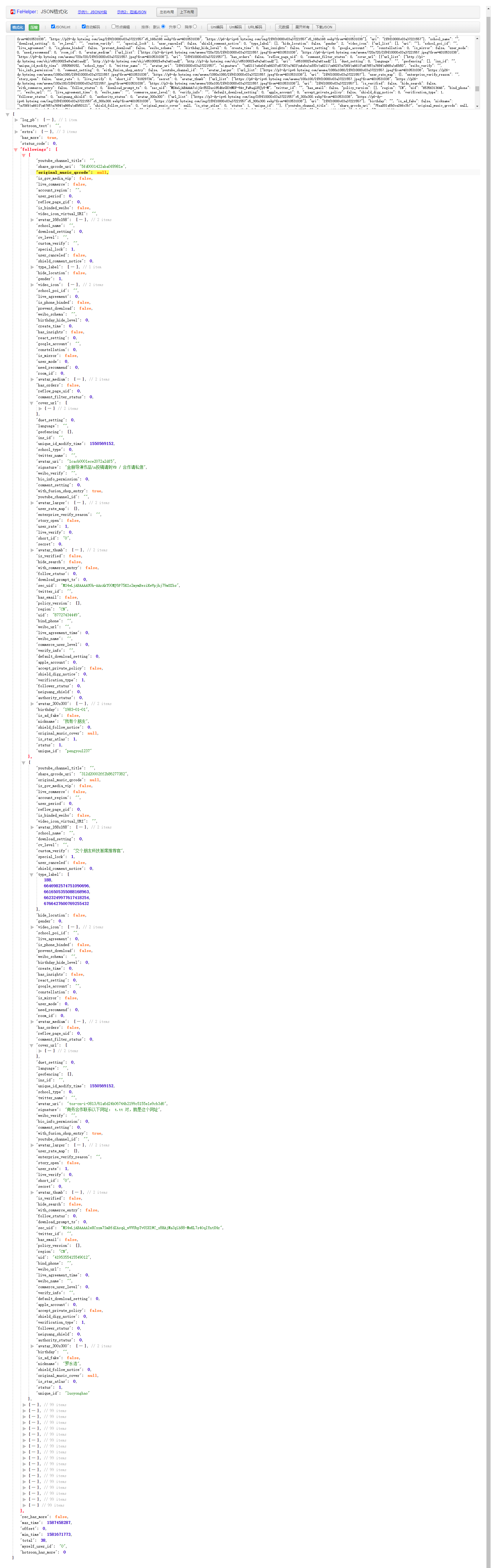Click share_qrcode_uri value 5fd0001422aba0f8981e
This screenshot has width=491, height=1568.
click(x=103, y=167)
